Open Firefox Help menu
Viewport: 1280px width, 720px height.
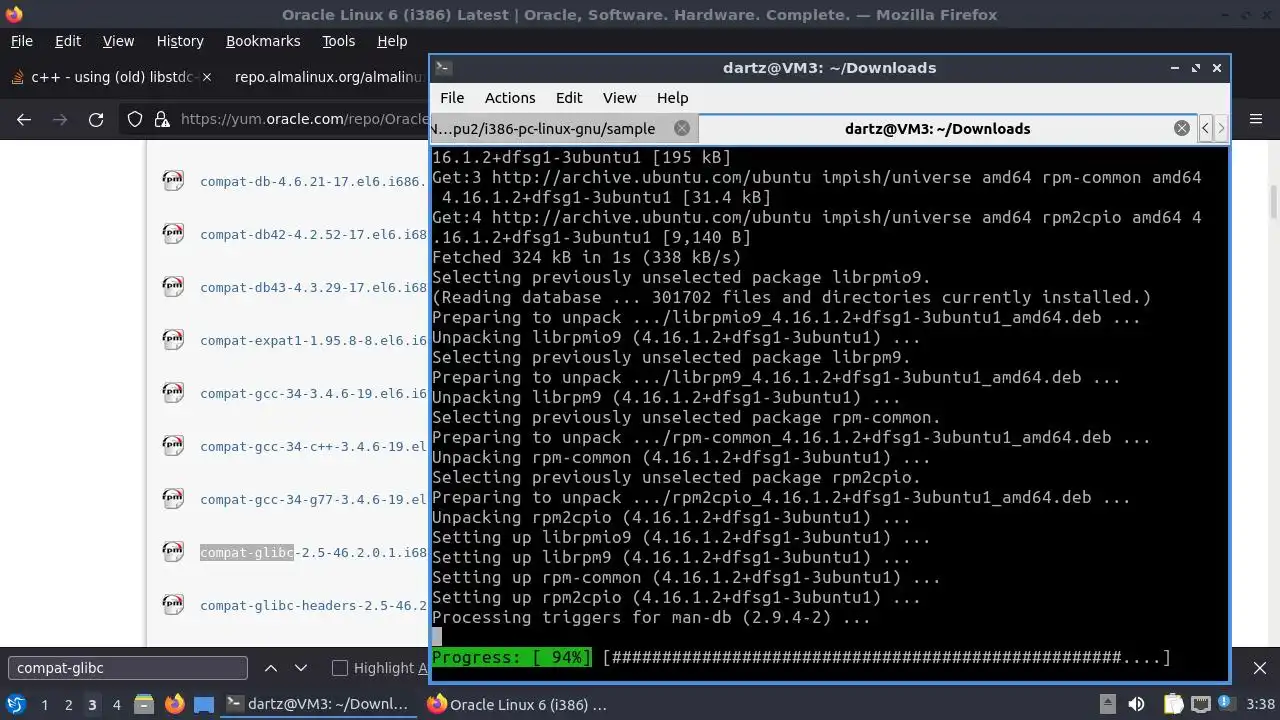click(x=392, y=41)
